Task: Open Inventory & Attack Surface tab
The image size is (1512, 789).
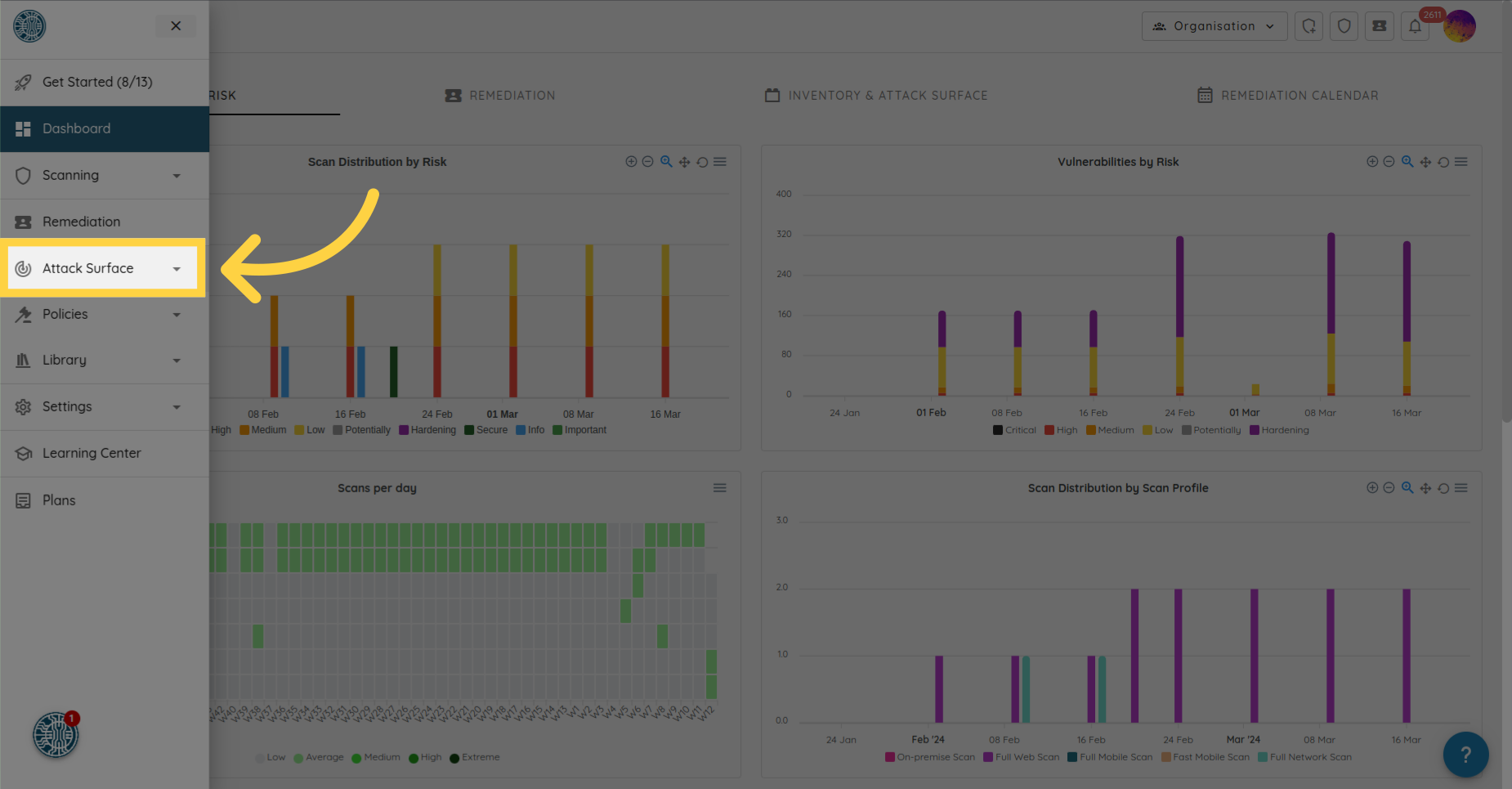Action: tap(876, 96)
